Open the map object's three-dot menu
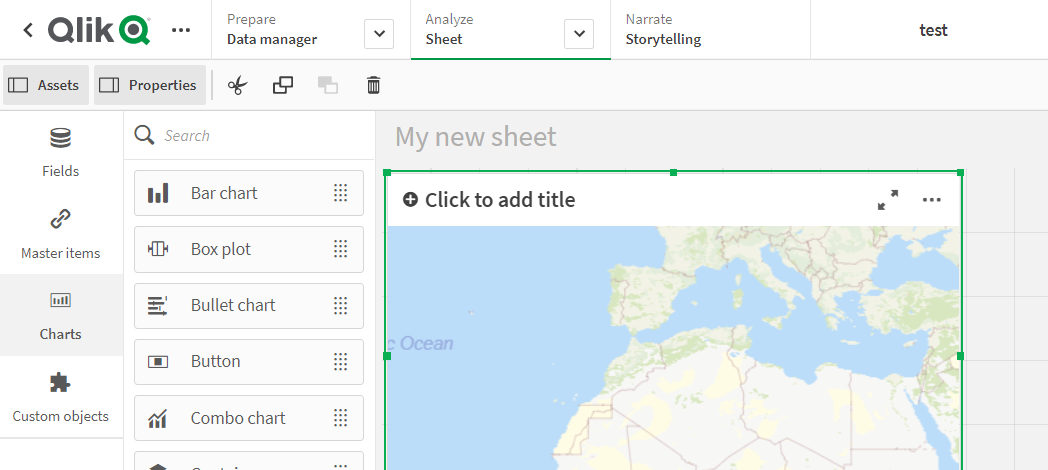The image size is (1048, 470). pyautogui.click(x=932, y=199)
